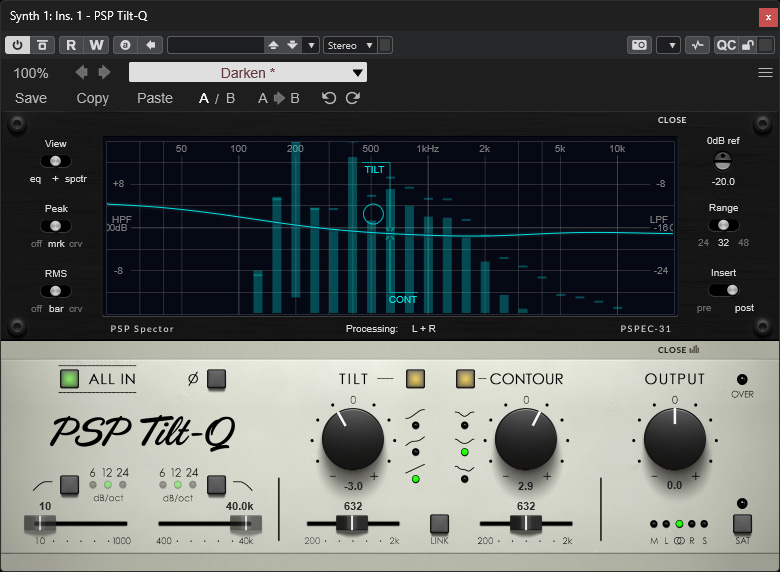780x572 pixels.
Task: Click Save in preset bar
Action: click(31, 98)
